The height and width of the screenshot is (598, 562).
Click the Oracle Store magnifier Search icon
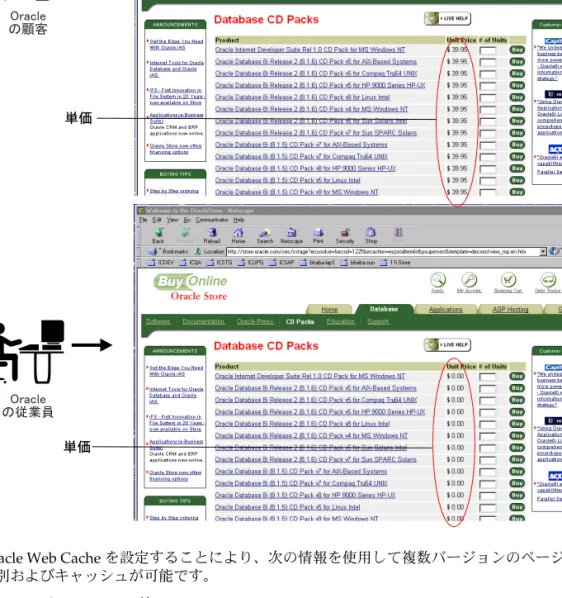coord(438,280)
